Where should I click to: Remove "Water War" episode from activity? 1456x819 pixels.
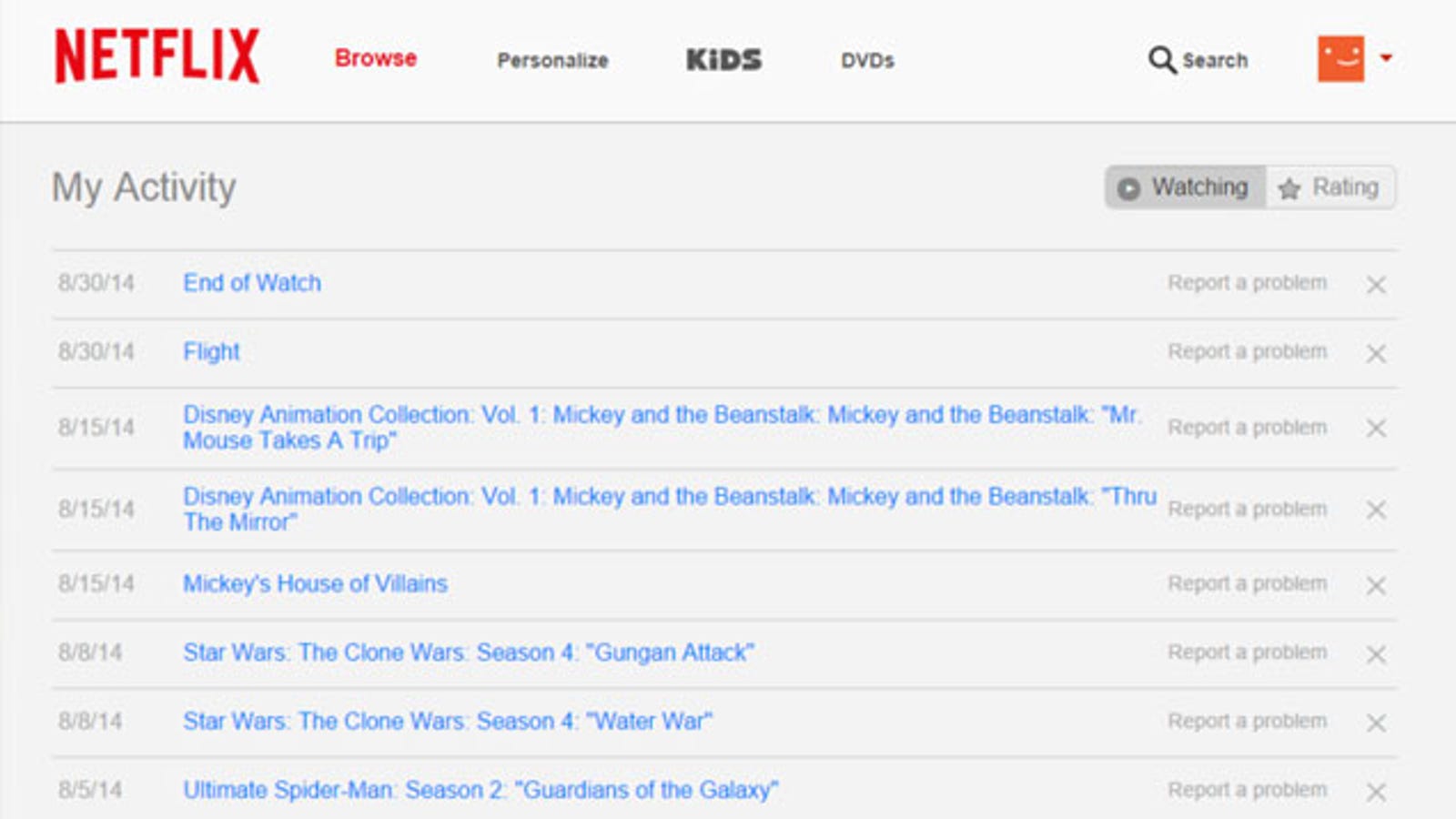point(1376,723)
